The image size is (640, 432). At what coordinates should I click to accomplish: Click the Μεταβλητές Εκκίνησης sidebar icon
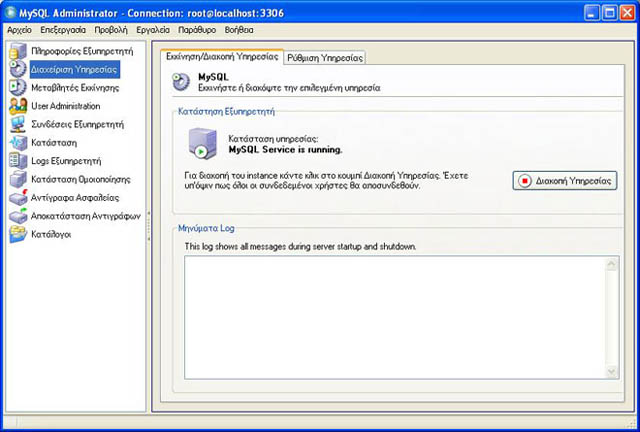[x=18, y=87]
